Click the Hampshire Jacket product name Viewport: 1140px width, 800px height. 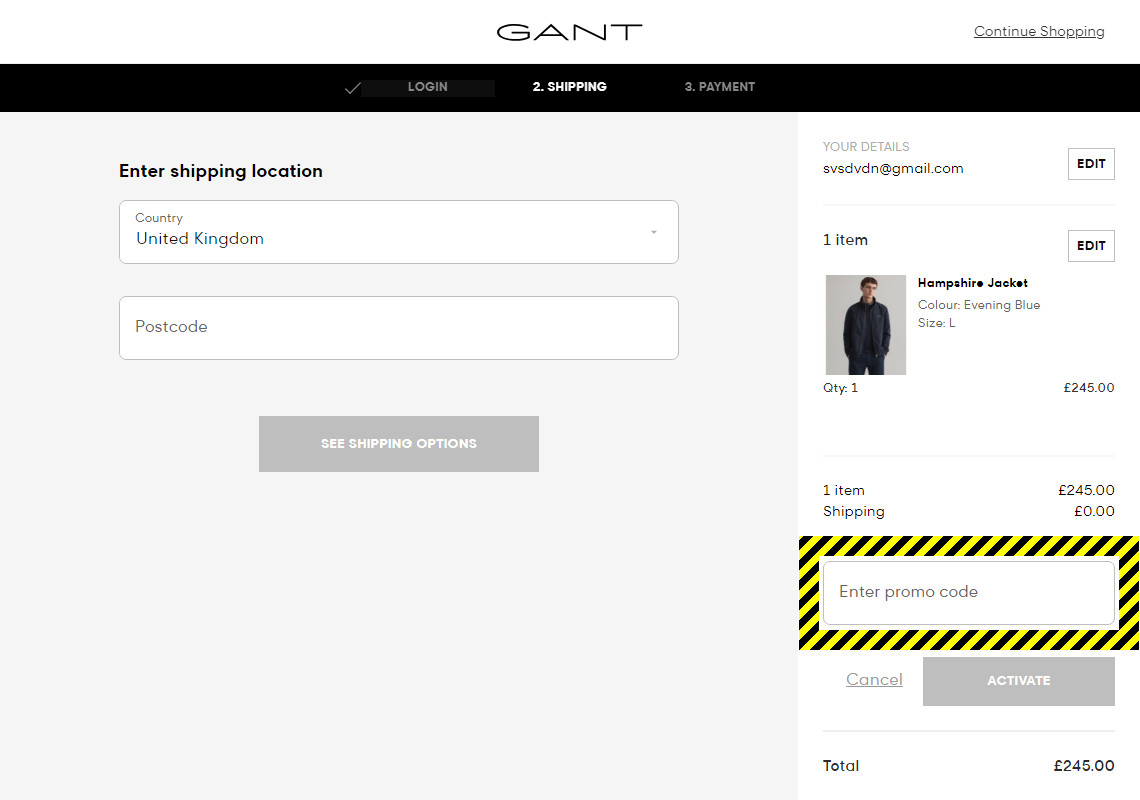[x=972, y=283]
